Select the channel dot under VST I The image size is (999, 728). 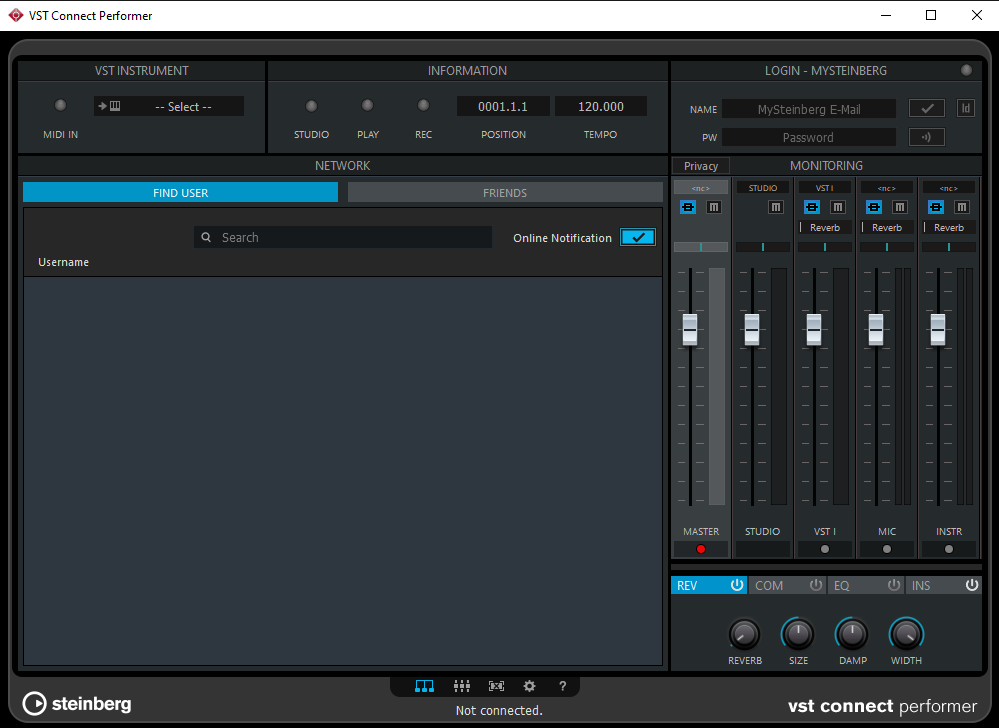tap(825, 549)
